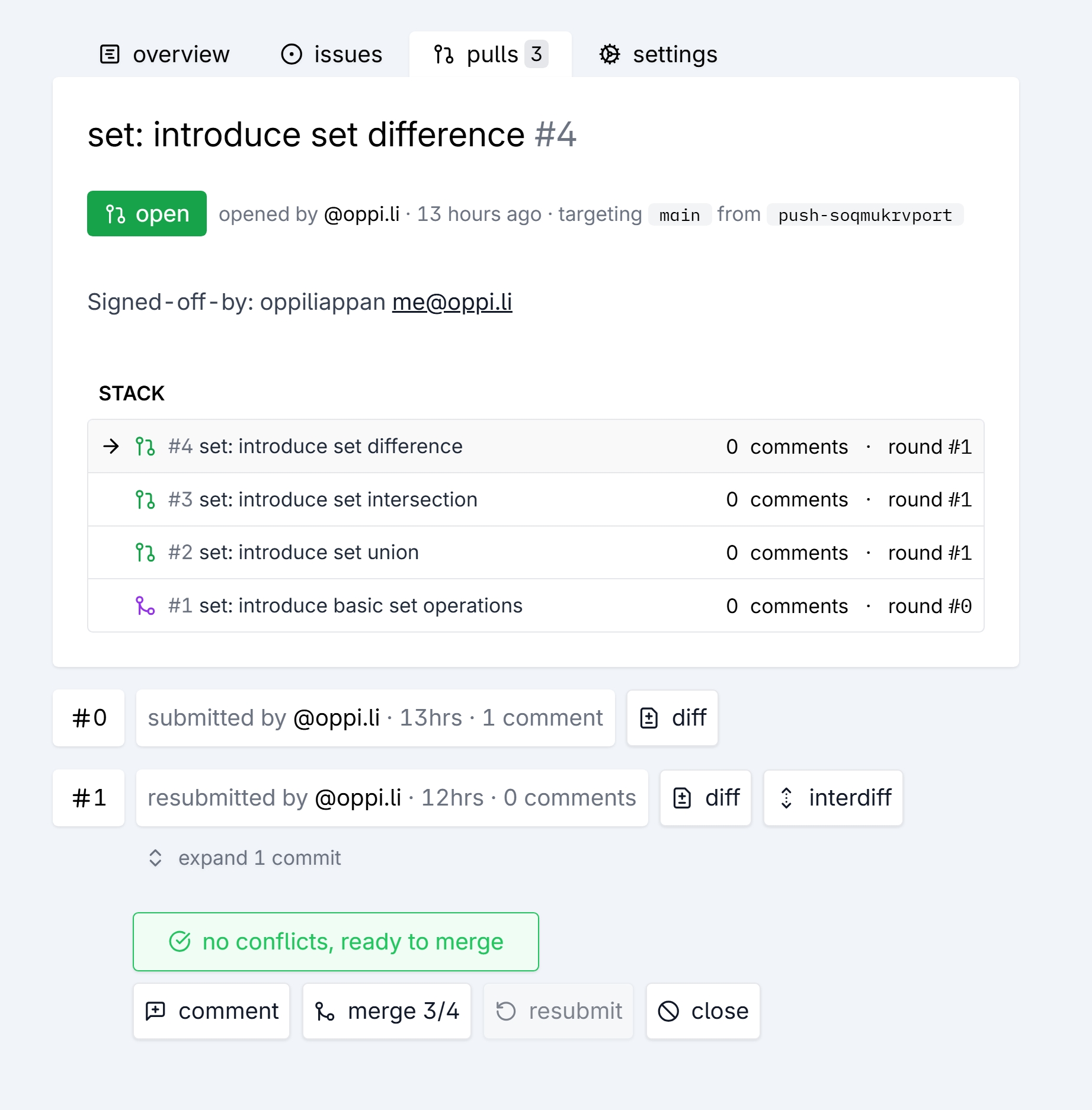Click the green check ready-to-merge icon
The image size is (1092, 1110).
(180, 942)
